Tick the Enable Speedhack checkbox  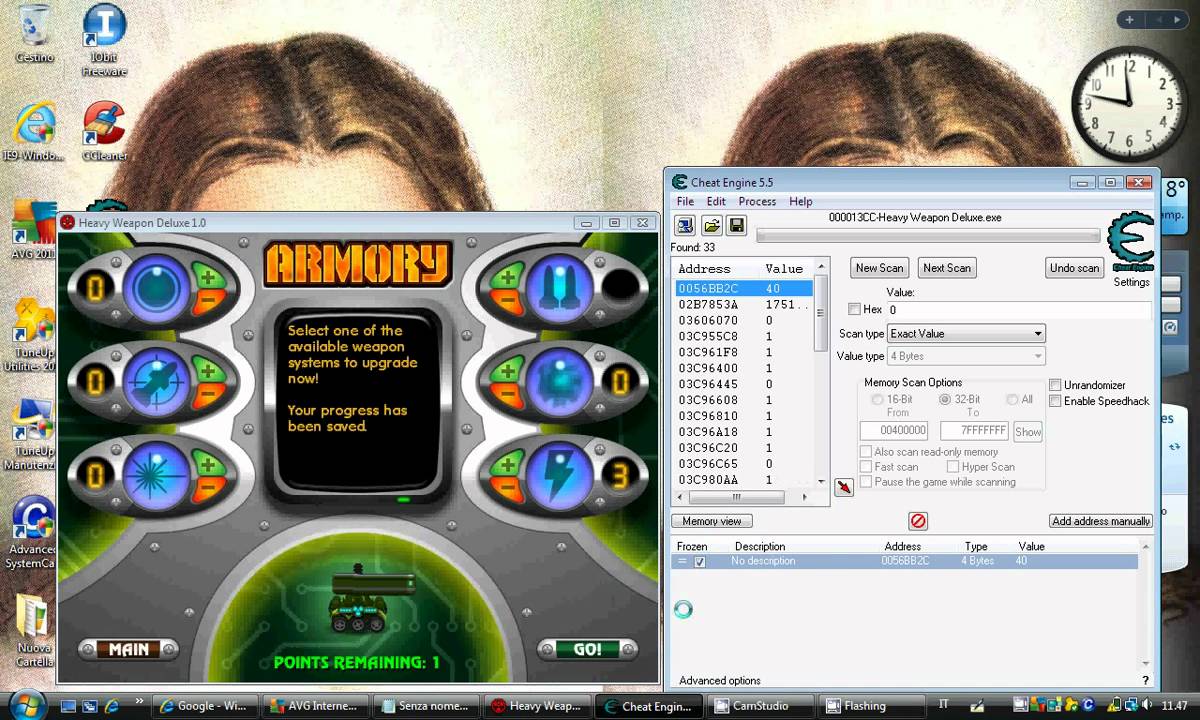[x=1055, y=401]
